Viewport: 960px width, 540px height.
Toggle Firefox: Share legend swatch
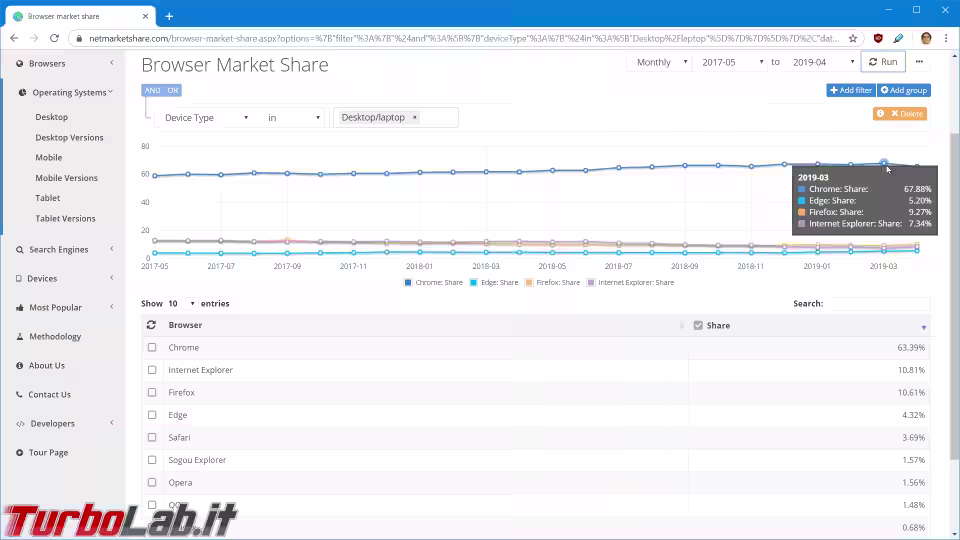pyautogui.click(x=529, y=283)
